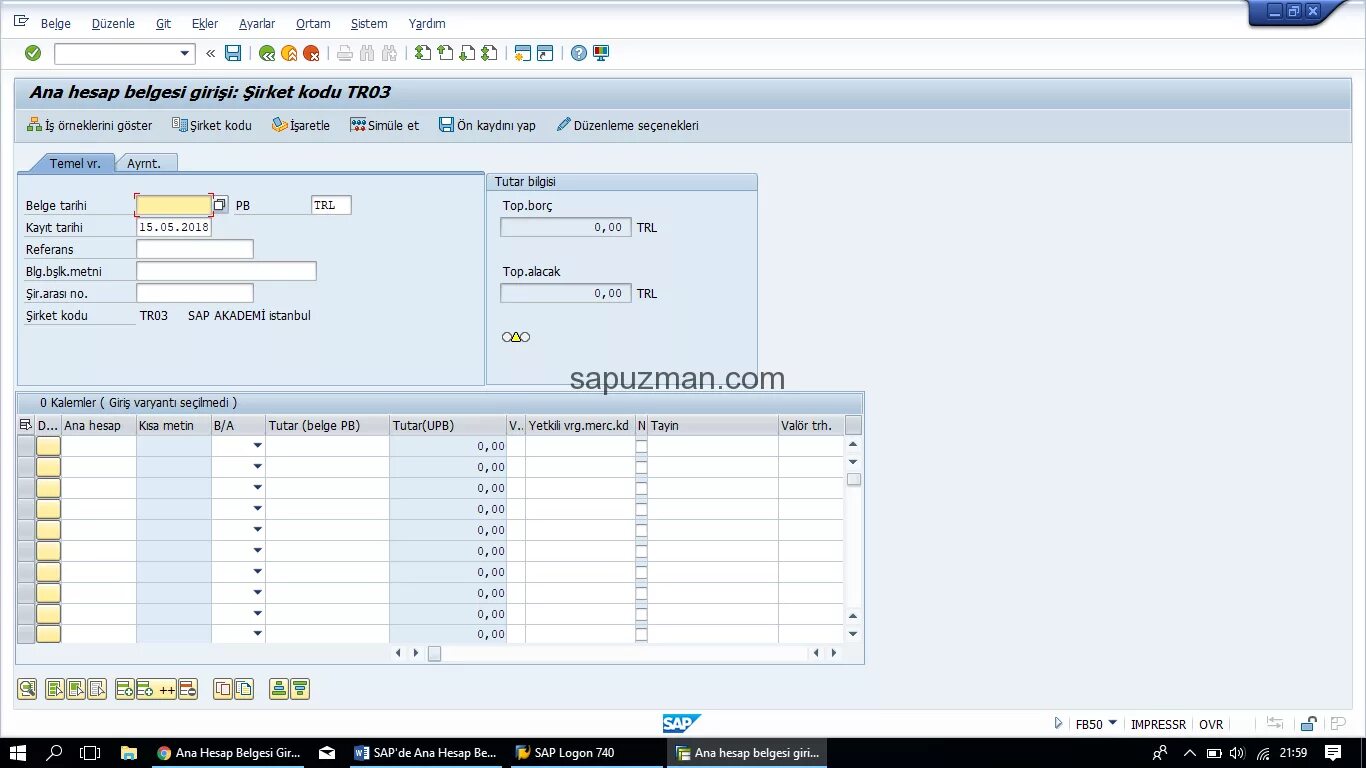Image resolution: width=1366 pixels, height=768 pixels.
Task: Click the sort descending icon below table
Action: 300,688
